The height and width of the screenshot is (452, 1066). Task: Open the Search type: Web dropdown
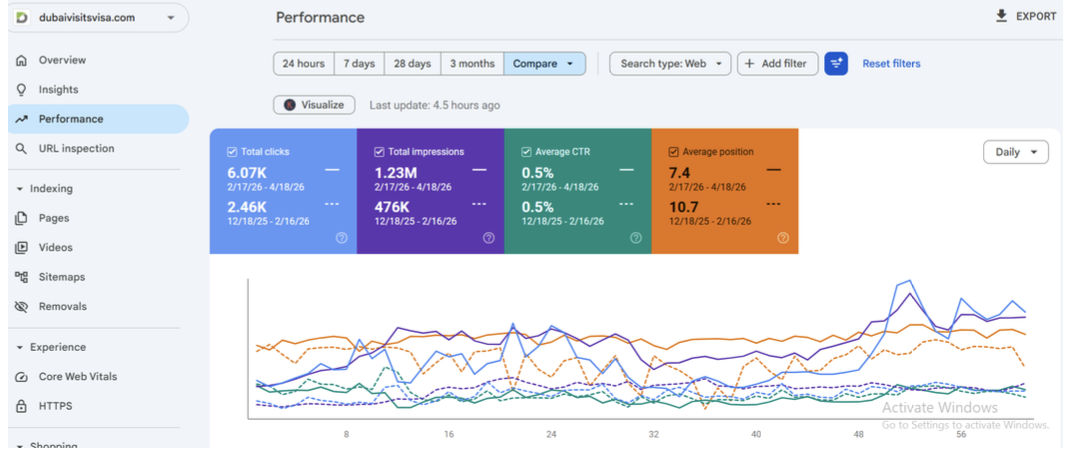click(x=670, y=64)
